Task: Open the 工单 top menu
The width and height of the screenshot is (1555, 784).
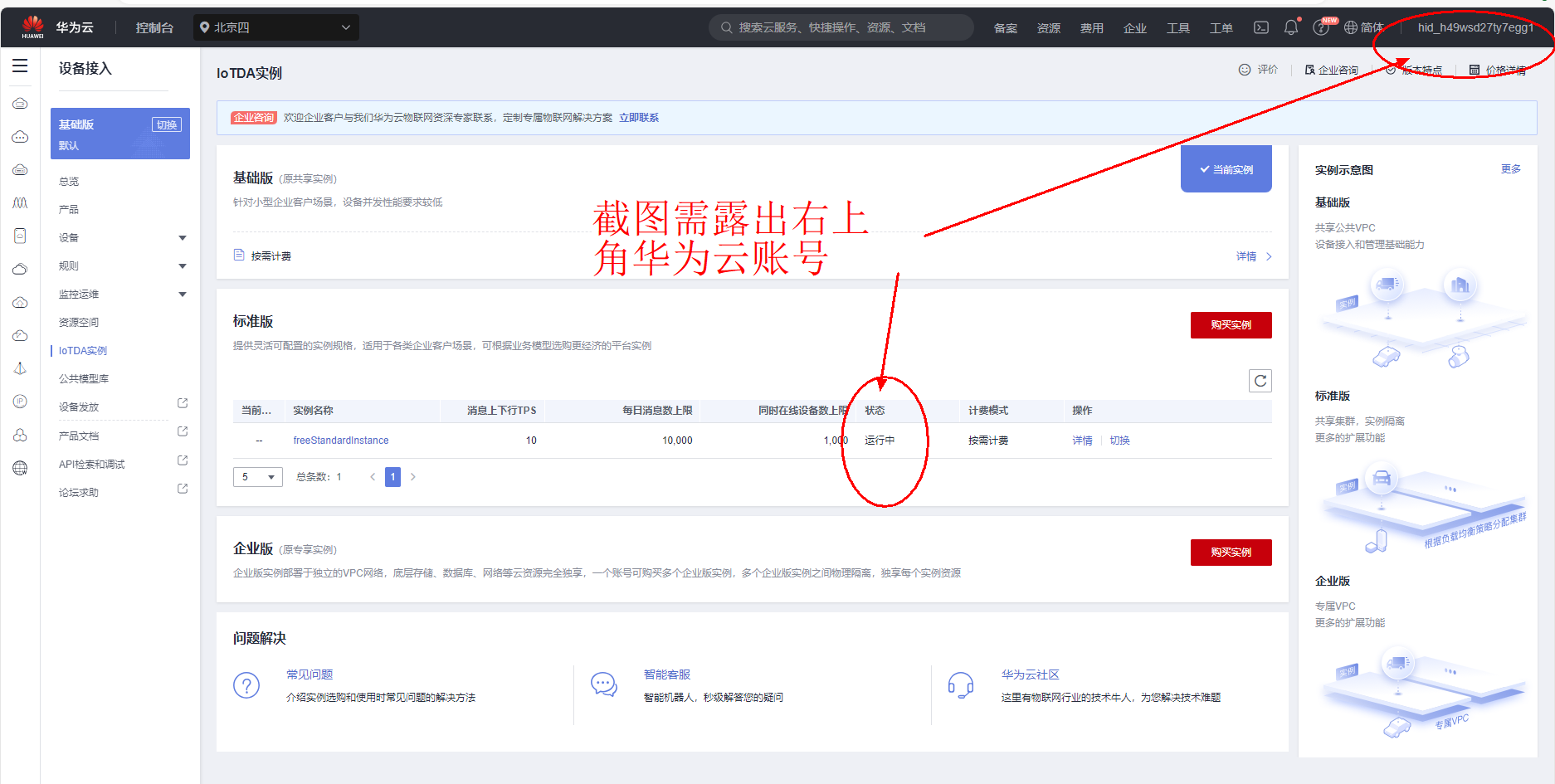Action: 1221,28
